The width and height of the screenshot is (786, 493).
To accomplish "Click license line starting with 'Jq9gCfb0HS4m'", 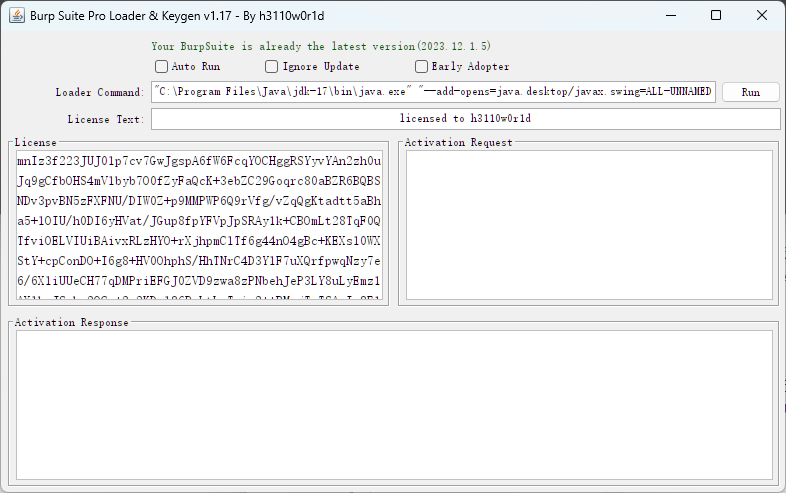I will (x=199, y=181).
